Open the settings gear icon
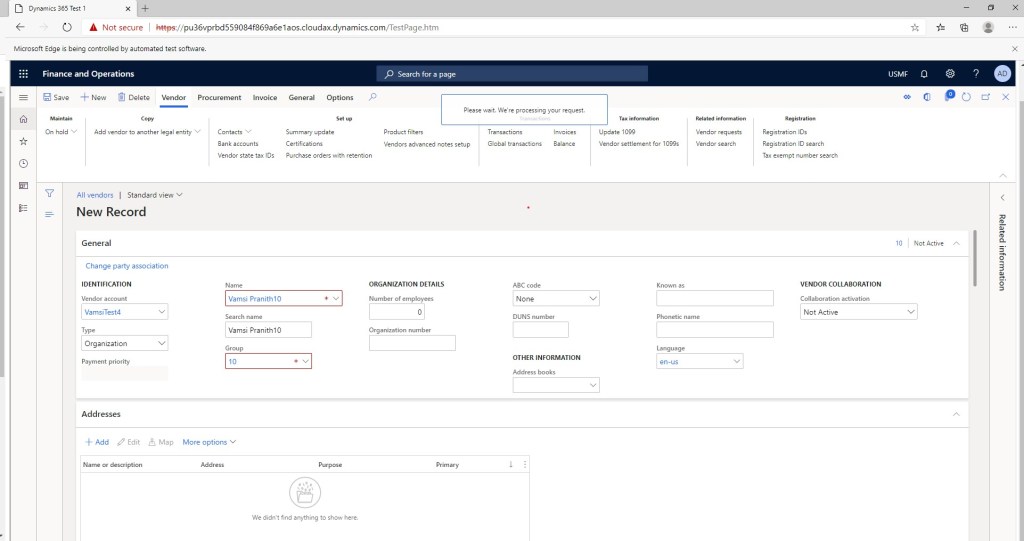This screenshot has width=1024, height=541. pos(950,74)
